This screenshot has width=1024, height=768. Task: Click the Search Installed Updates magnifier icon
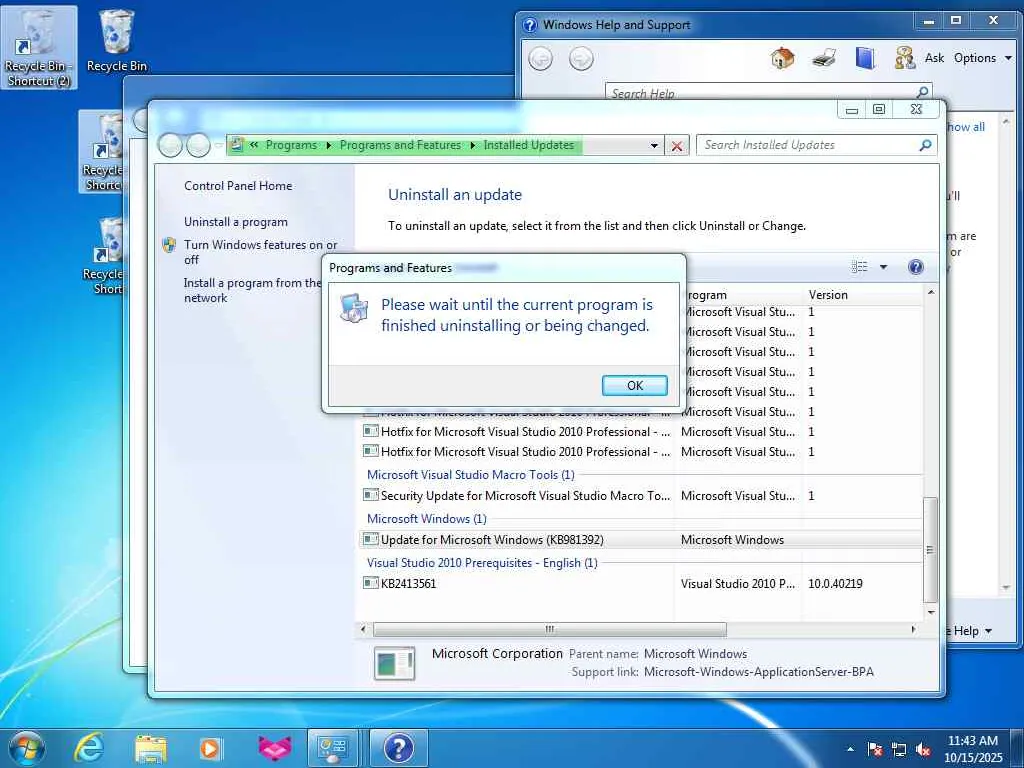tap(925, 145)
